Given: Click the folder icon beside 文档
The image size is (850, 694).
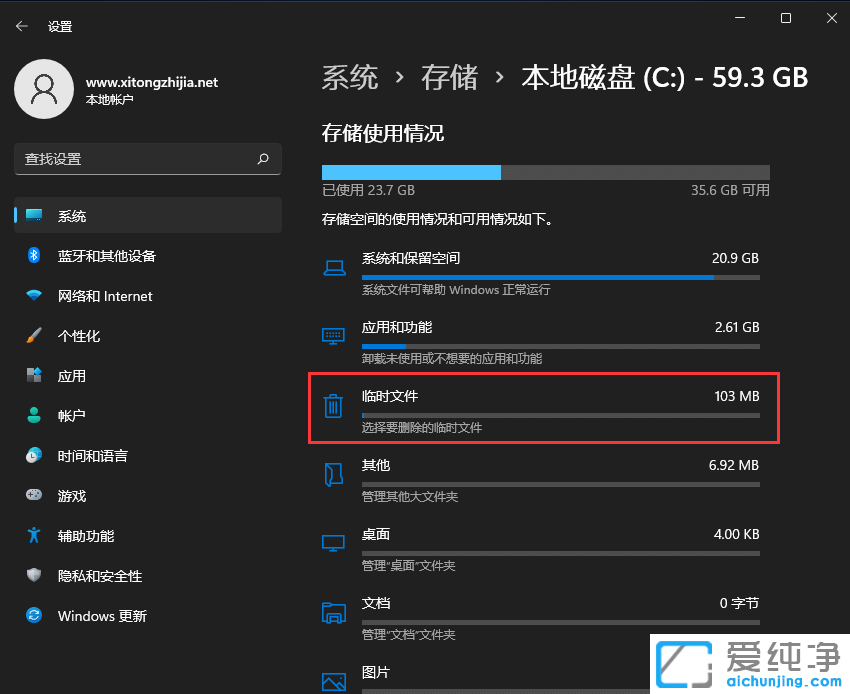Looking at the screenshot, I should [x=333, y=613].
